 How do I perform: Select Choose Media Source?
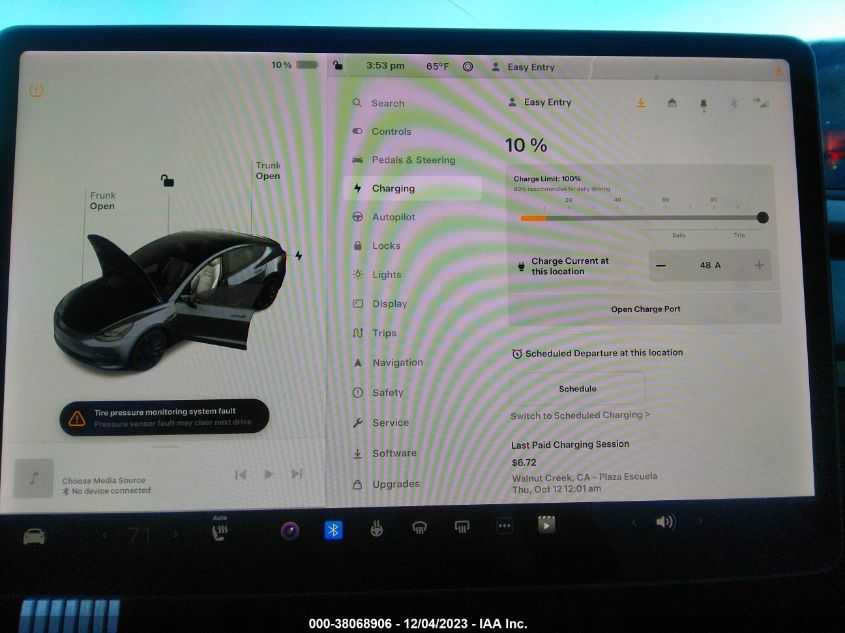point(103,480)
